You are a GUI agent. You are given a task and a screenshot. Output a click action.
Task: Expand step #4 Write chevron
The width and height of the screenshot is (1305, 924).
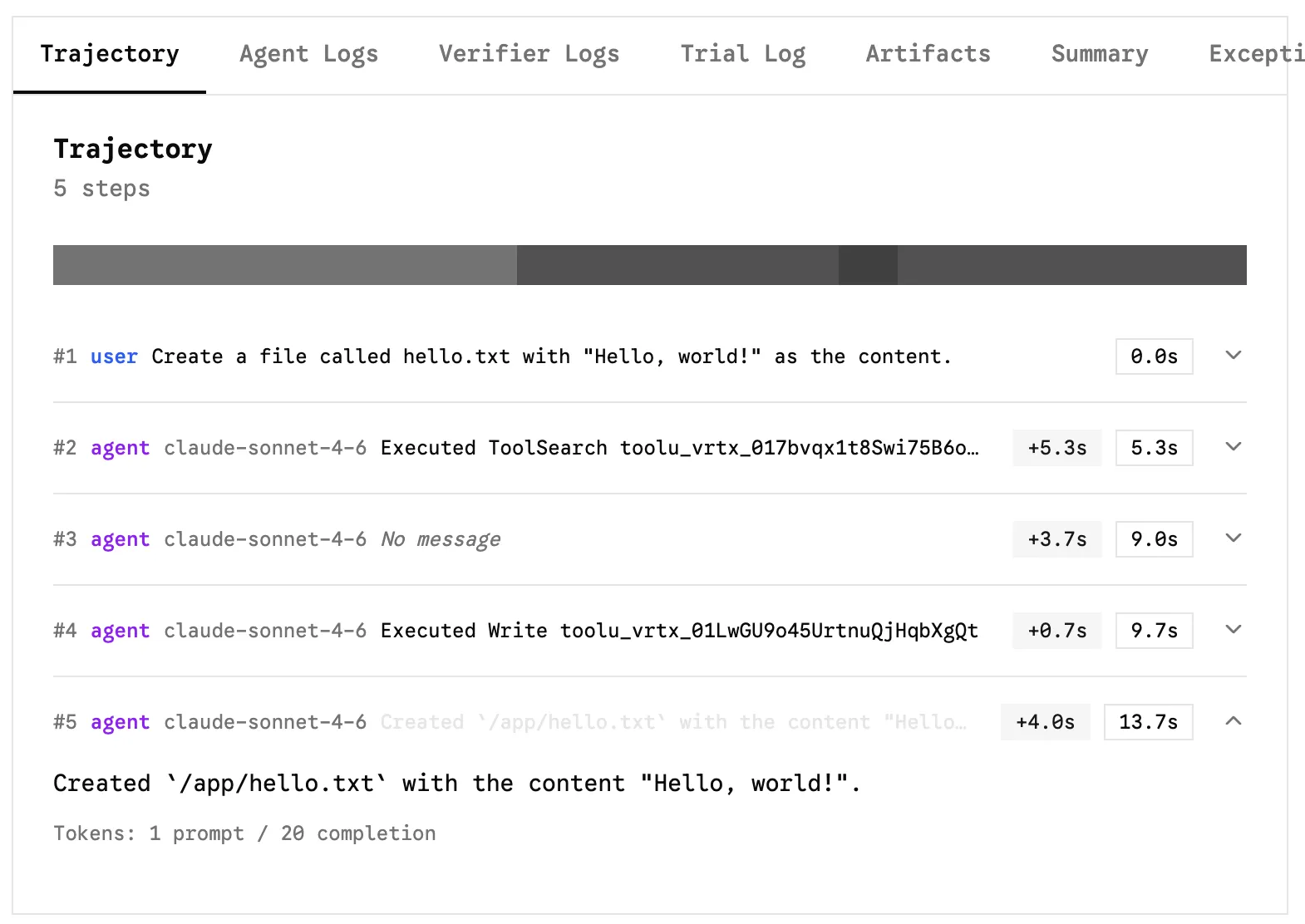pyautogui.click(x=1234, y=630)
